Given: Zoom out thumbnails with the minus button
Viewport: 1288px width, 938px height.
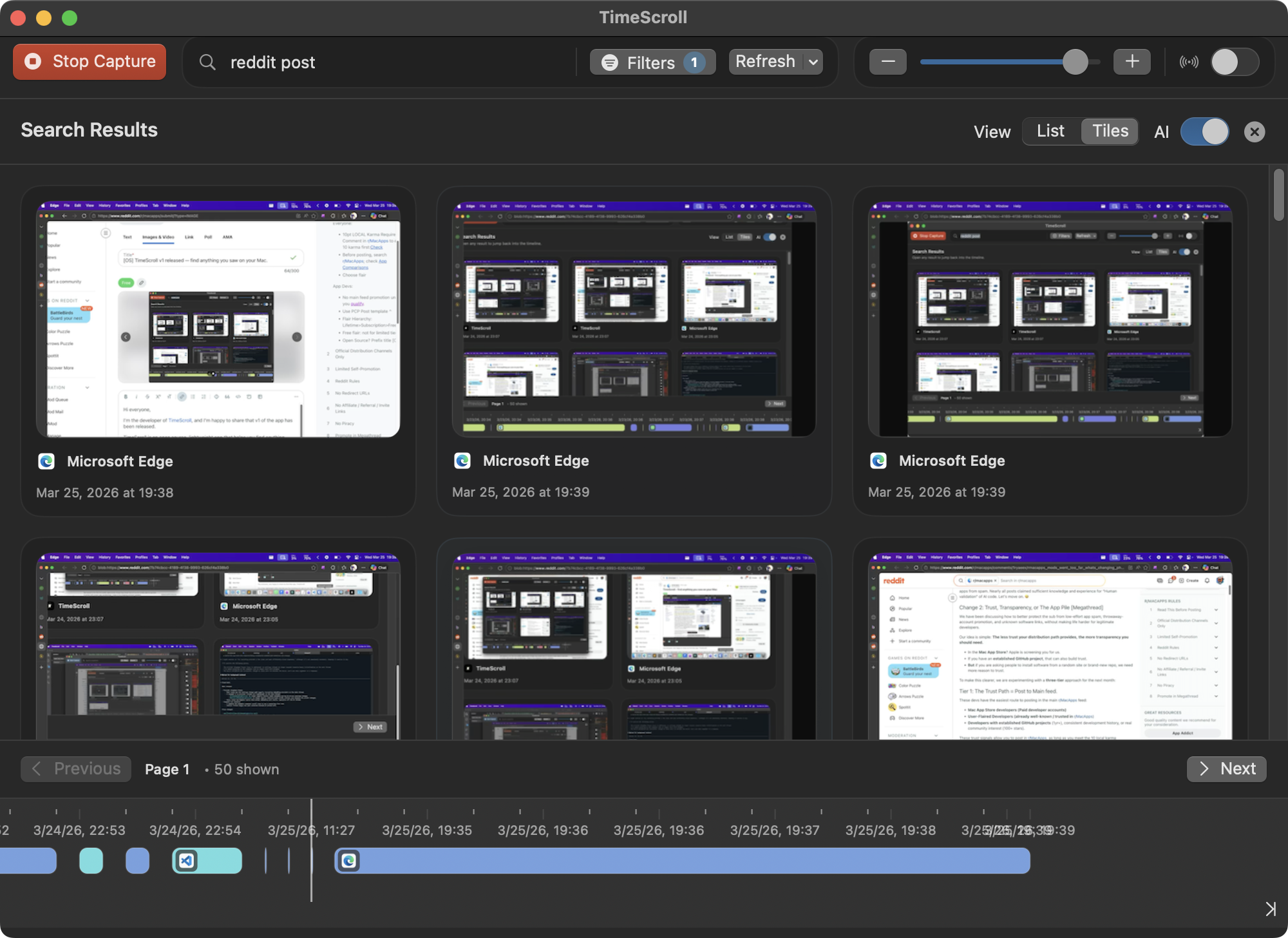Looking at the screenshot, I should coord(887,62).
